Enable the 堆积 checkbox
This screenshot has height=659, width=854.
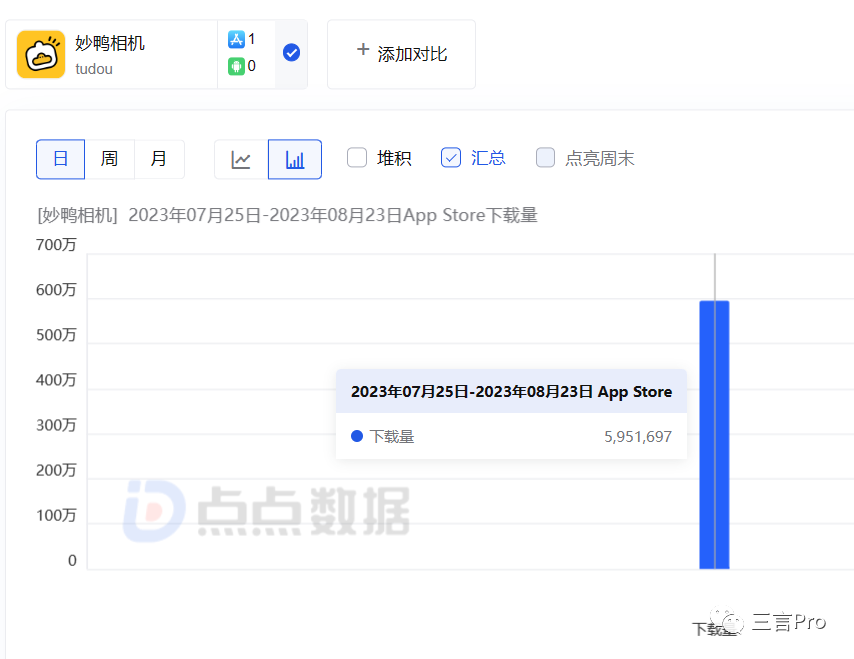point(357,157)
